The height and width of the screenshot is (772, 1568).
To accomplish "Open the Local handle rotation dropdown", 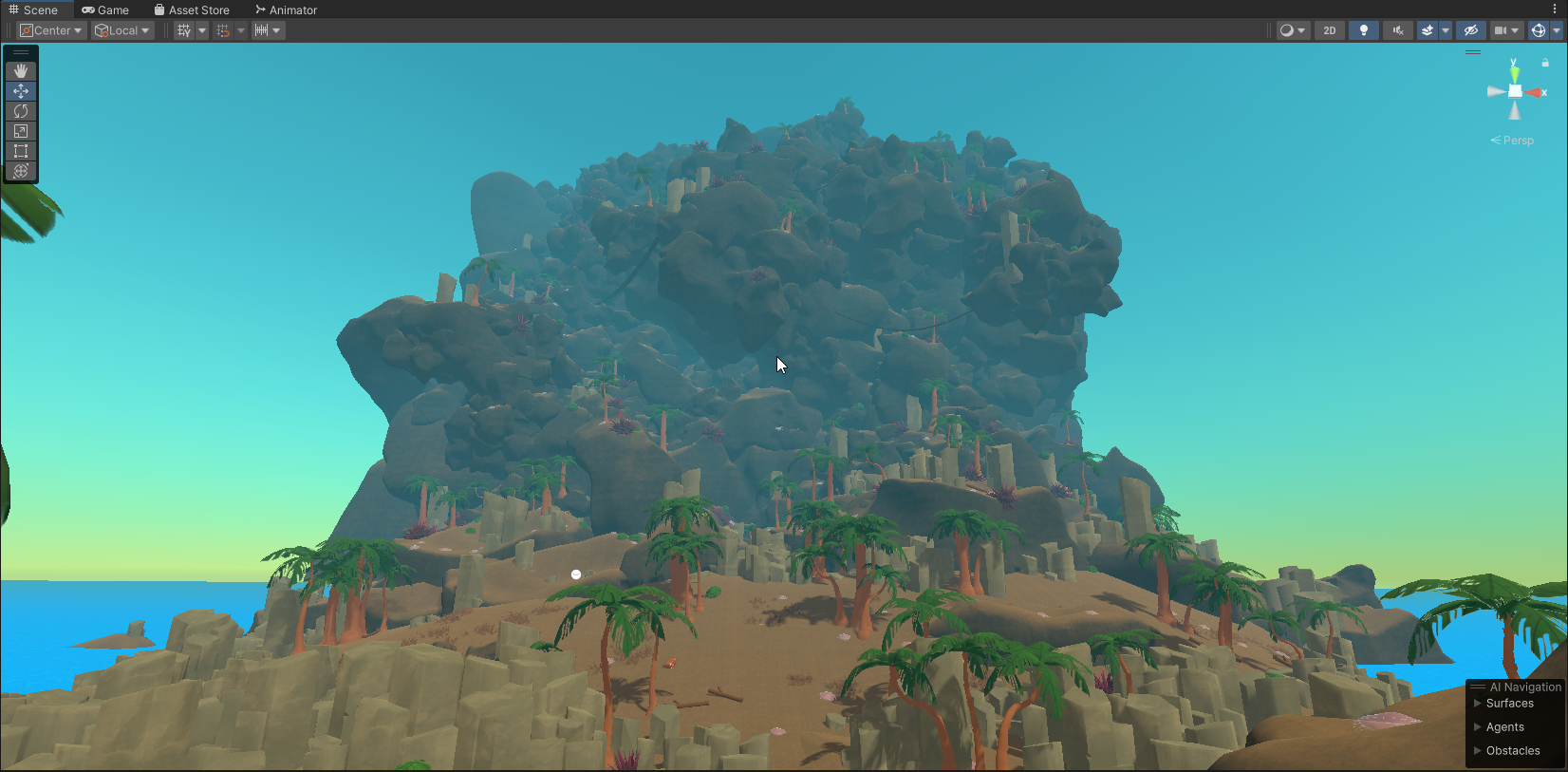I will click(122, 30).
